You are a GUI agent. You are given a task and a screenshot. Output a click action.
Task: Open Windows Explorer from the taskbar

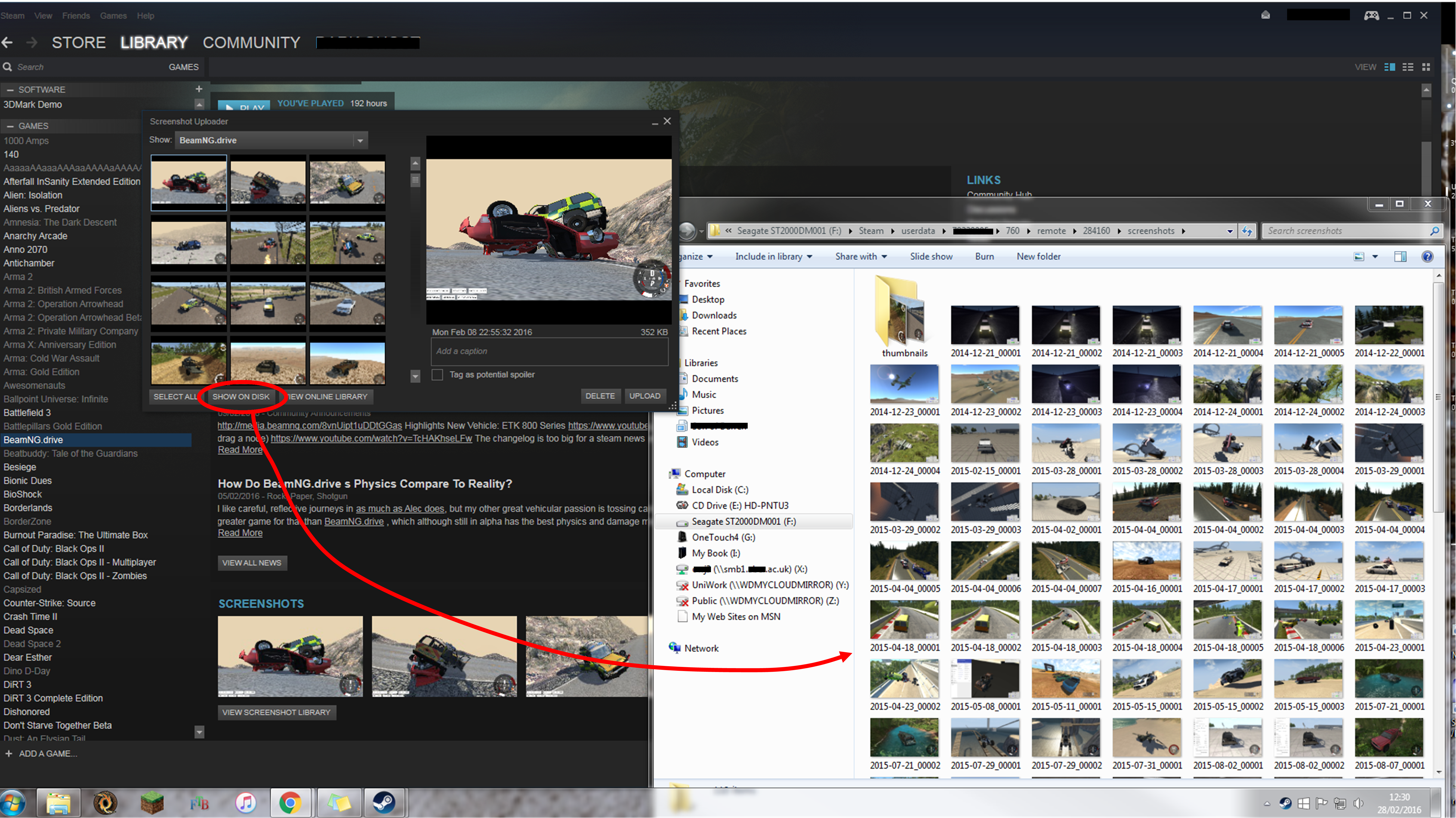tap(58, 803)
